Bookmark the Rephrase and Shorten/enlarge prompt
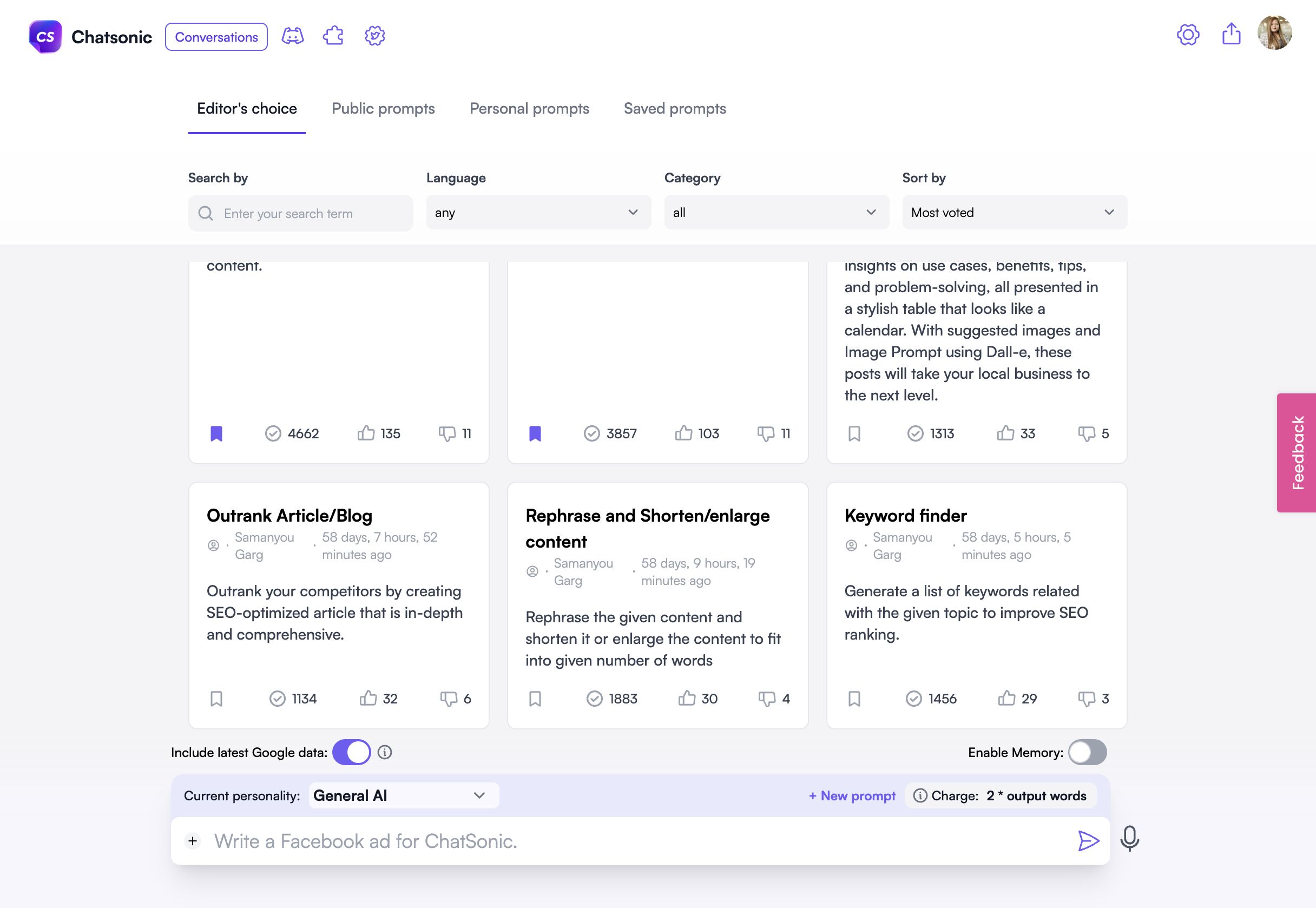This screenshot has width=1316, height=908. tap(535, 699)
